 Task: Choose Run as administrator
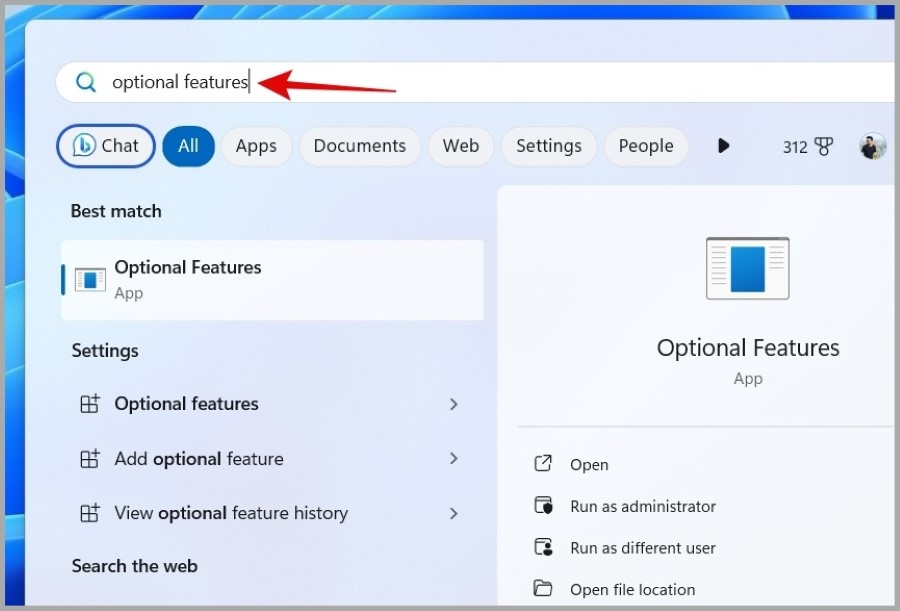[x=643, y=506]
